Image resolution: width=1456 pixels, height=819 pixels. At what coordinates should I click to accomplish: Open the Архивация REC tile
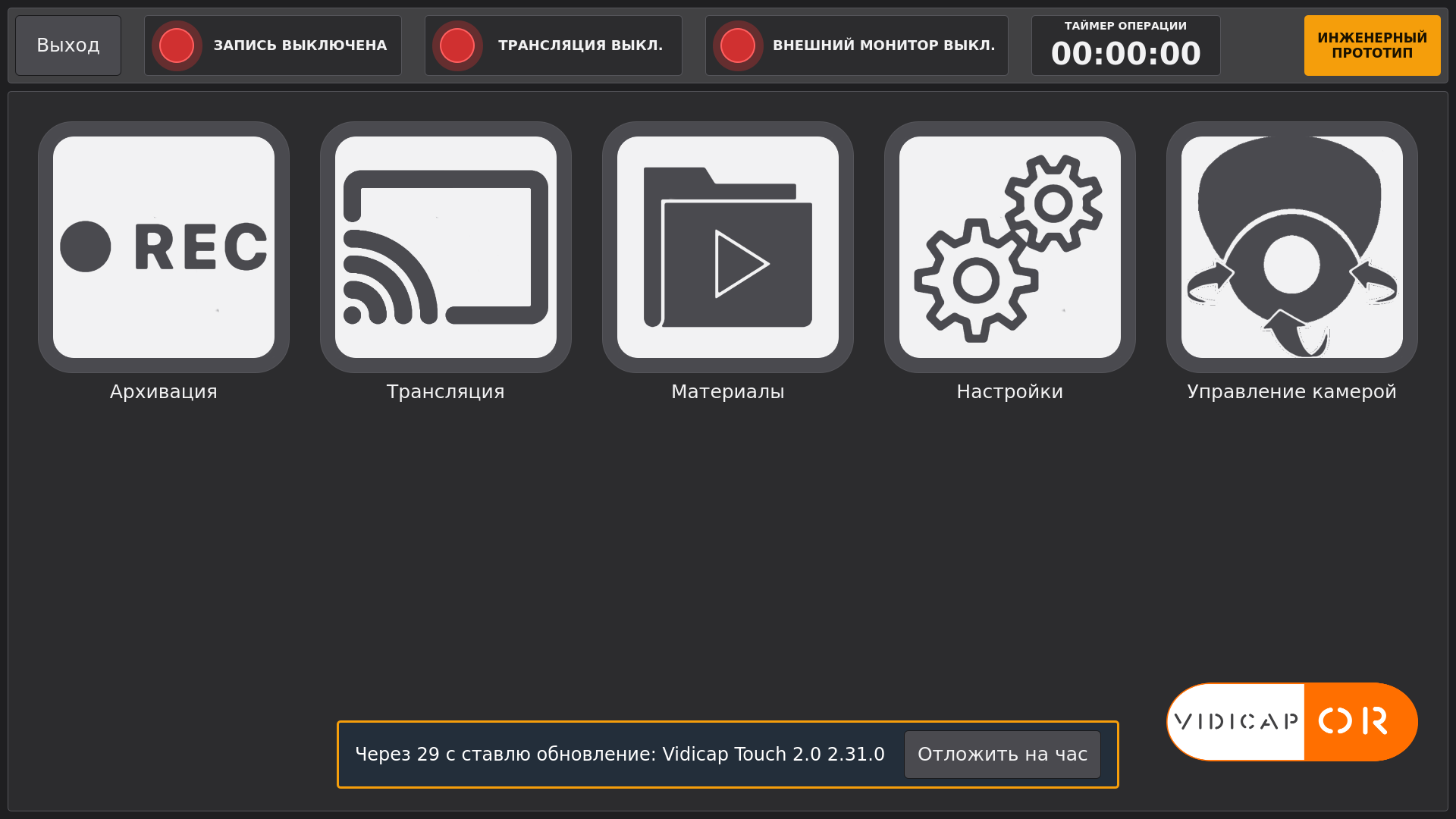pos(164,247)
